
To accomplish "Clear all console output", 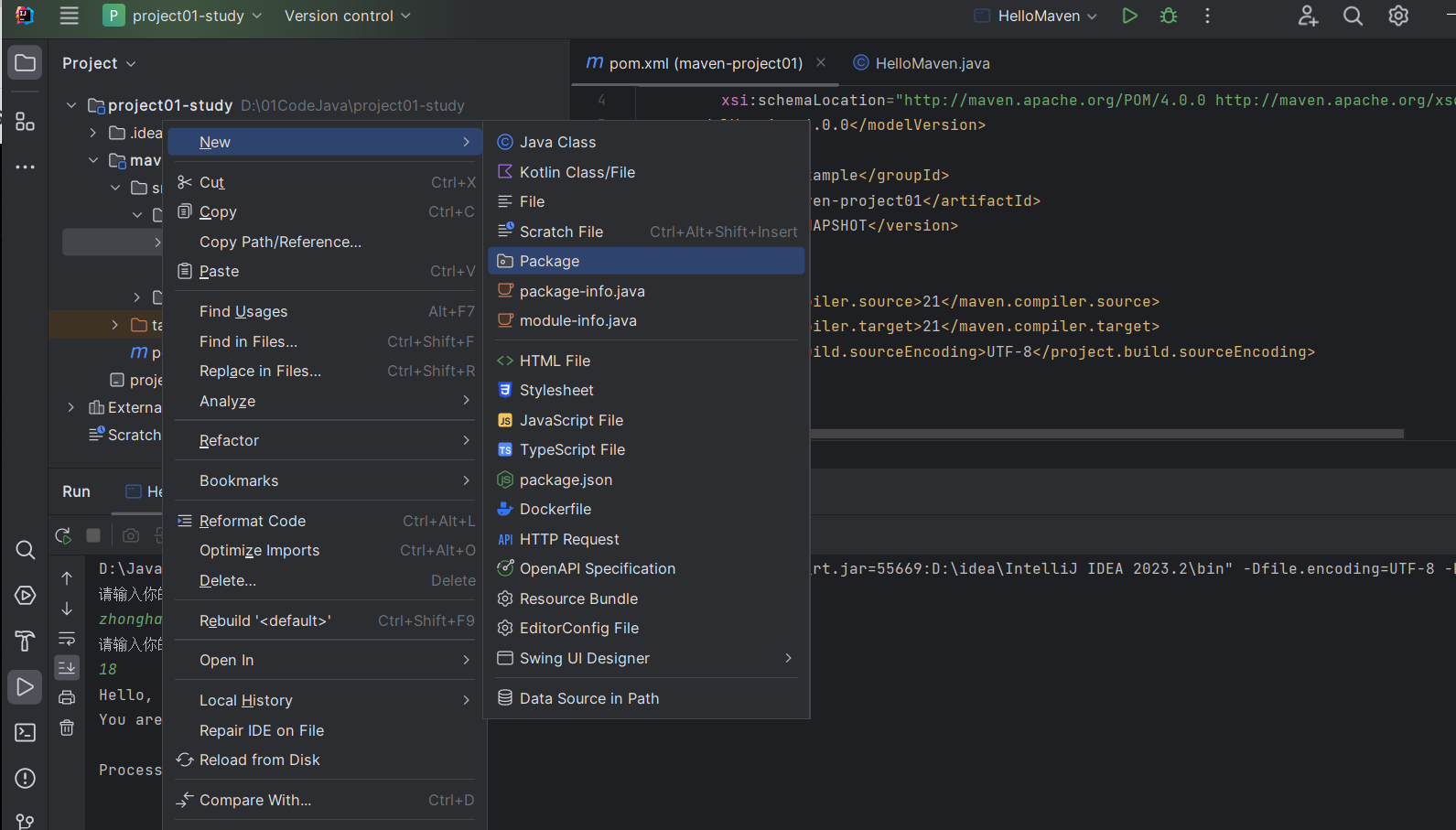I will point(67,728).
